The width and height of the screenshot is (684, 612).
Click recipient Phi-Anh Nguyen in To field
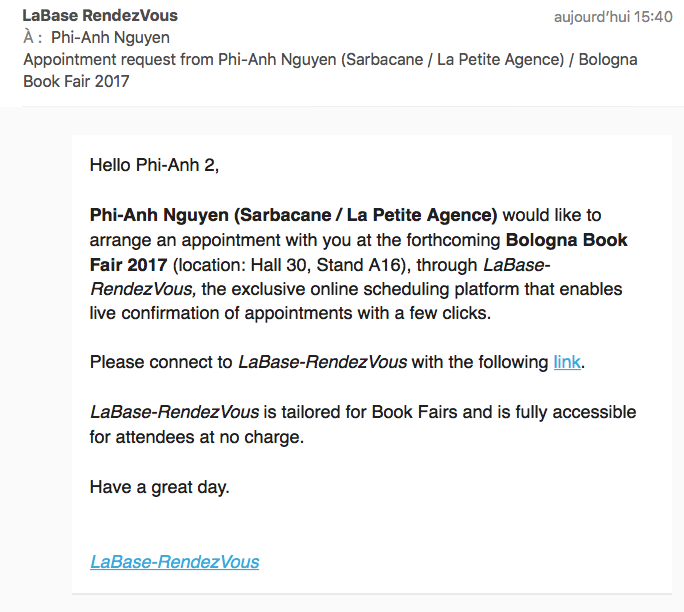click(110, 38)
